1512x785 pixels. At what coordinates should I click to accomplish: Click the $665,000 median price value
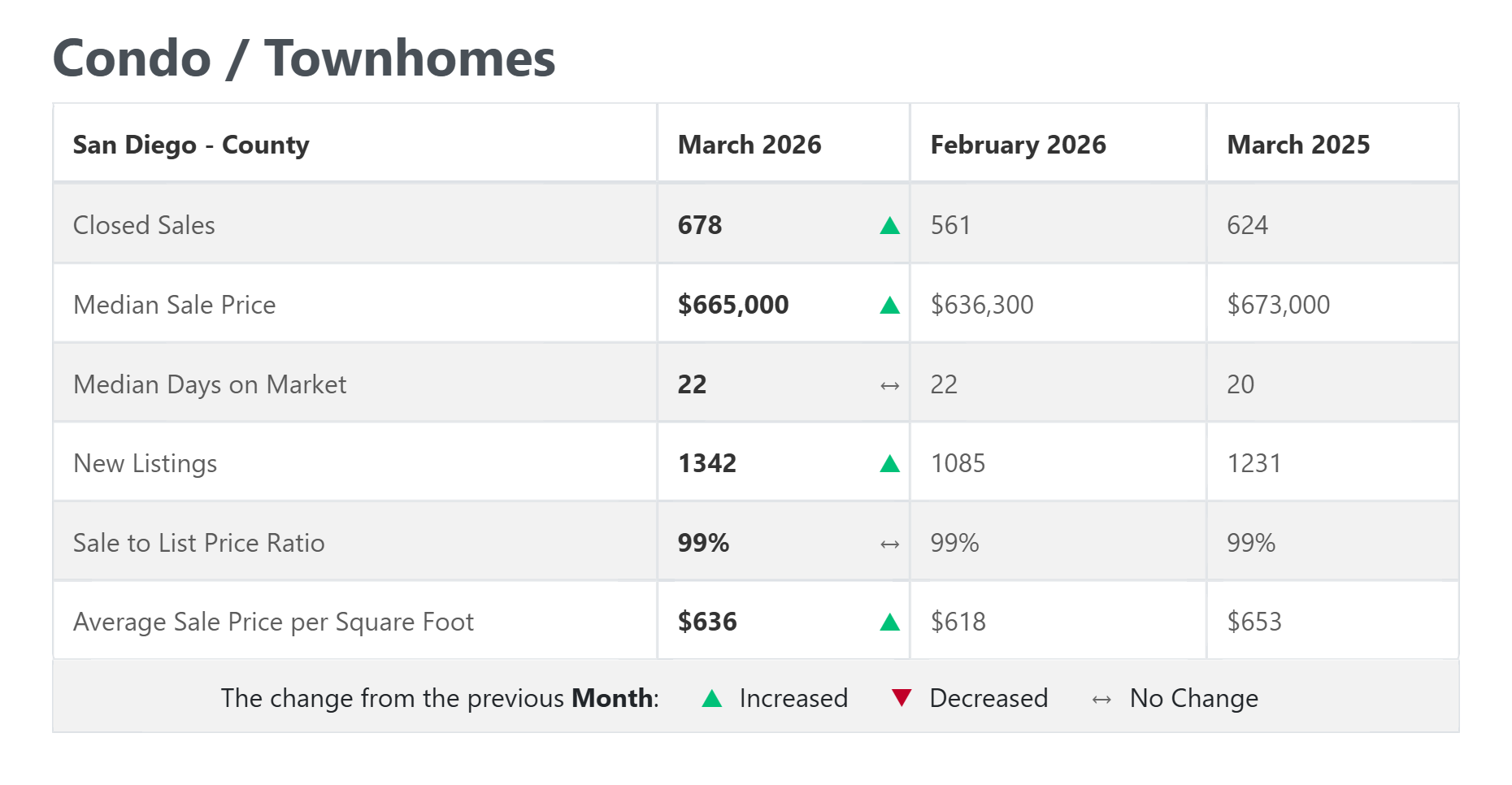[733, 305]
